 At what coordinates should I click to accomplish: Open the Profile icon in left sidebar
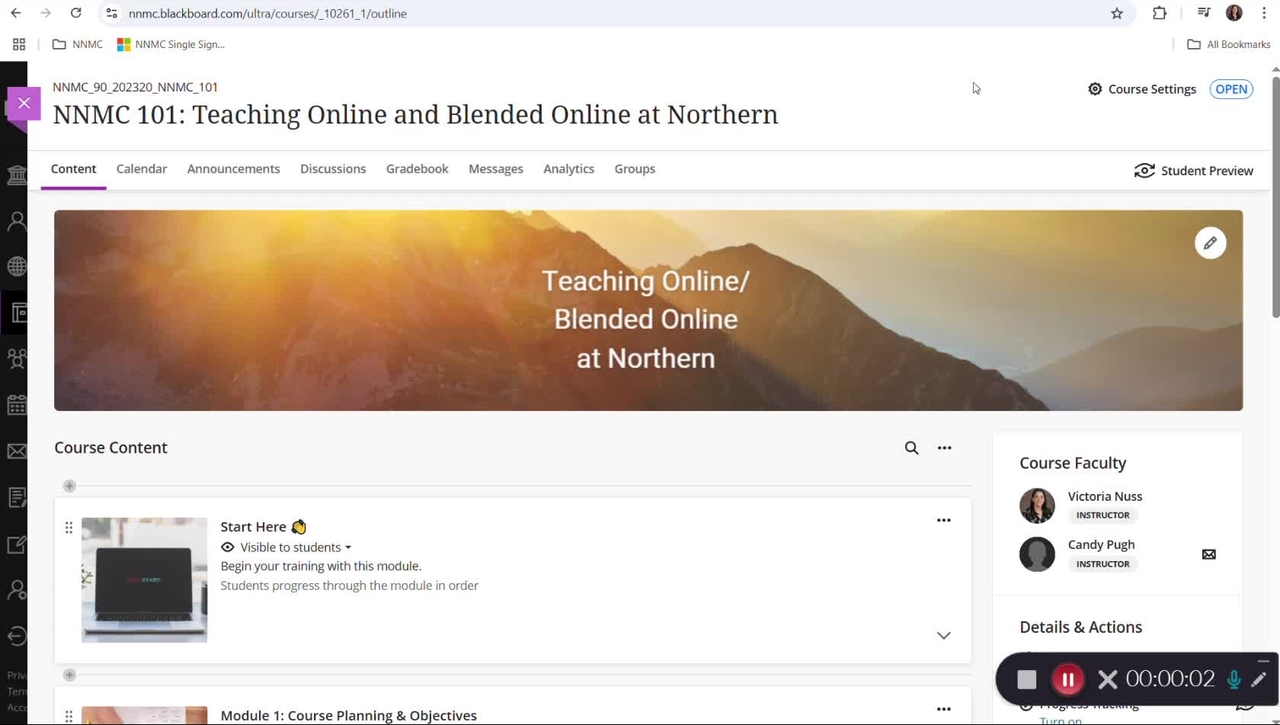click(x=17, y=222)
